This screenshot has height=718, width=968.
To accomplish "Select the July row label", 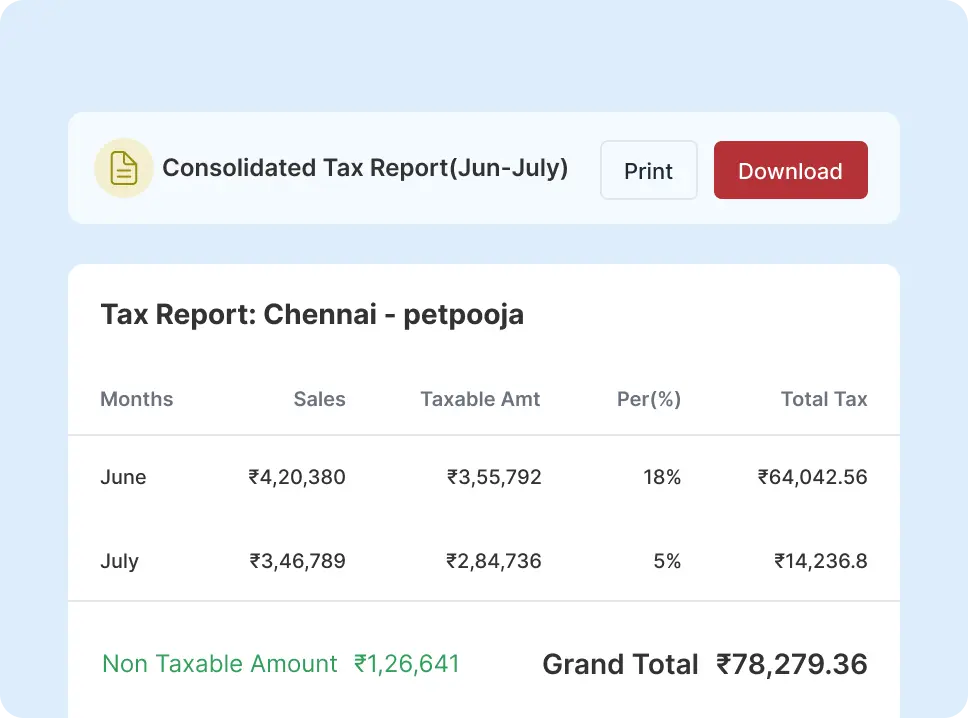I will (x=119, y=561).
